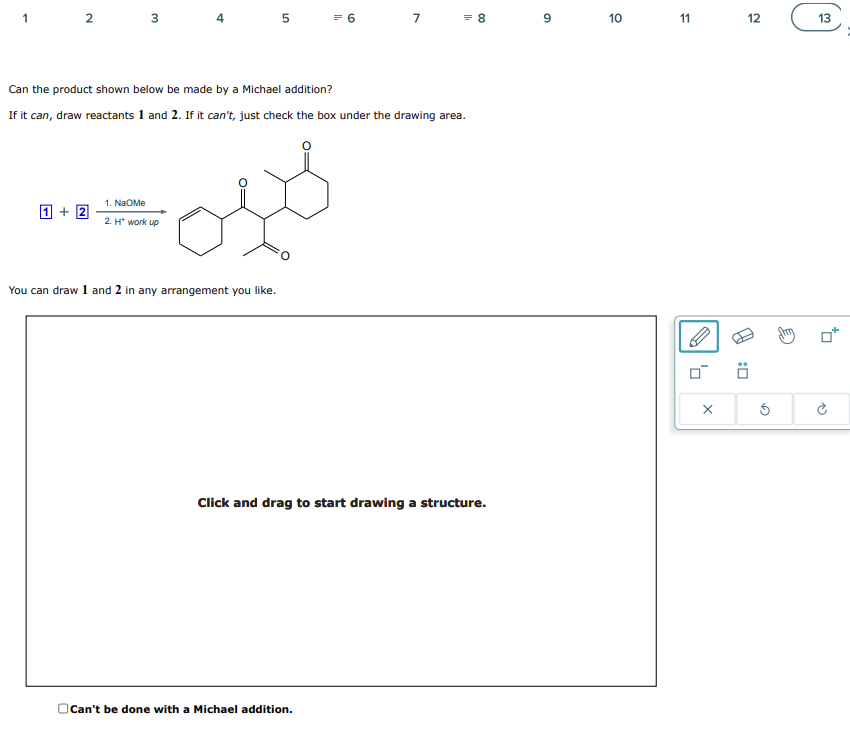Viewport: 850px width, 756px height.
Task: Go to question 1
Action: [24, 17]
